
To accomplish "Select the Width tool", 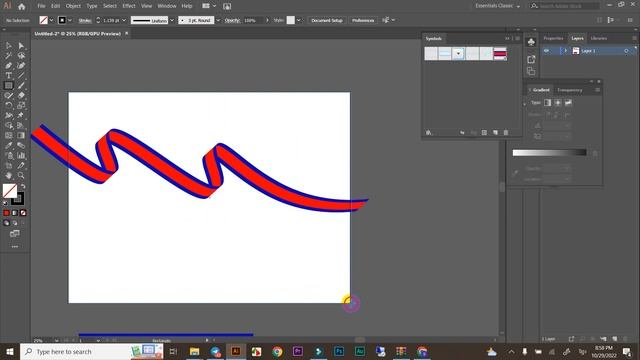I will pos(9,116).
